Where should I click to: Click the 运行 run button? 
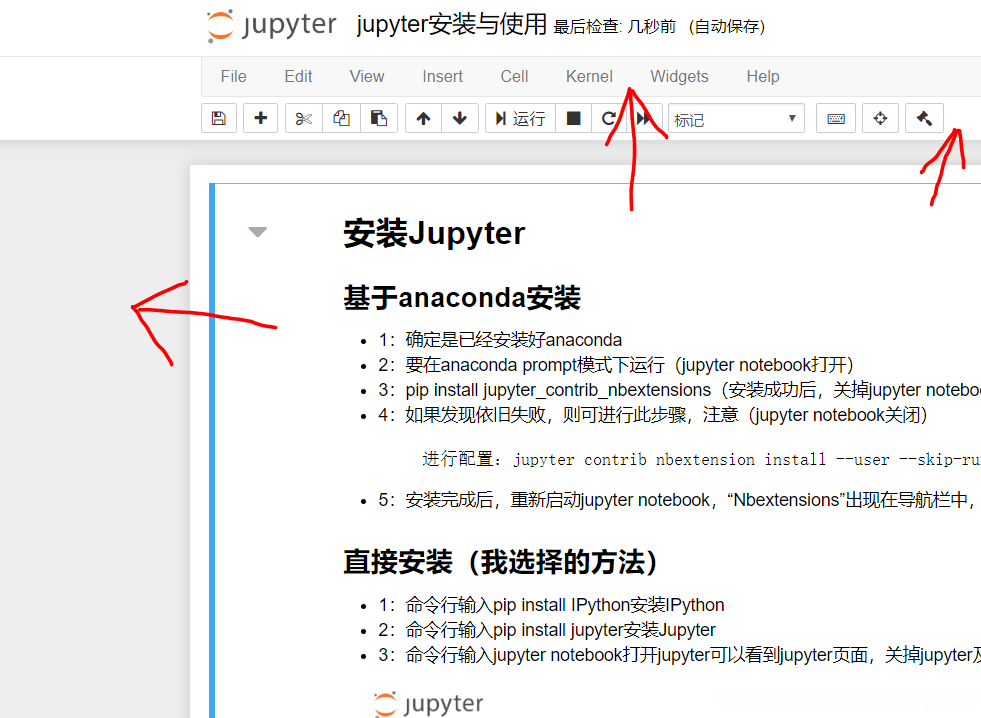pos(519,118)
